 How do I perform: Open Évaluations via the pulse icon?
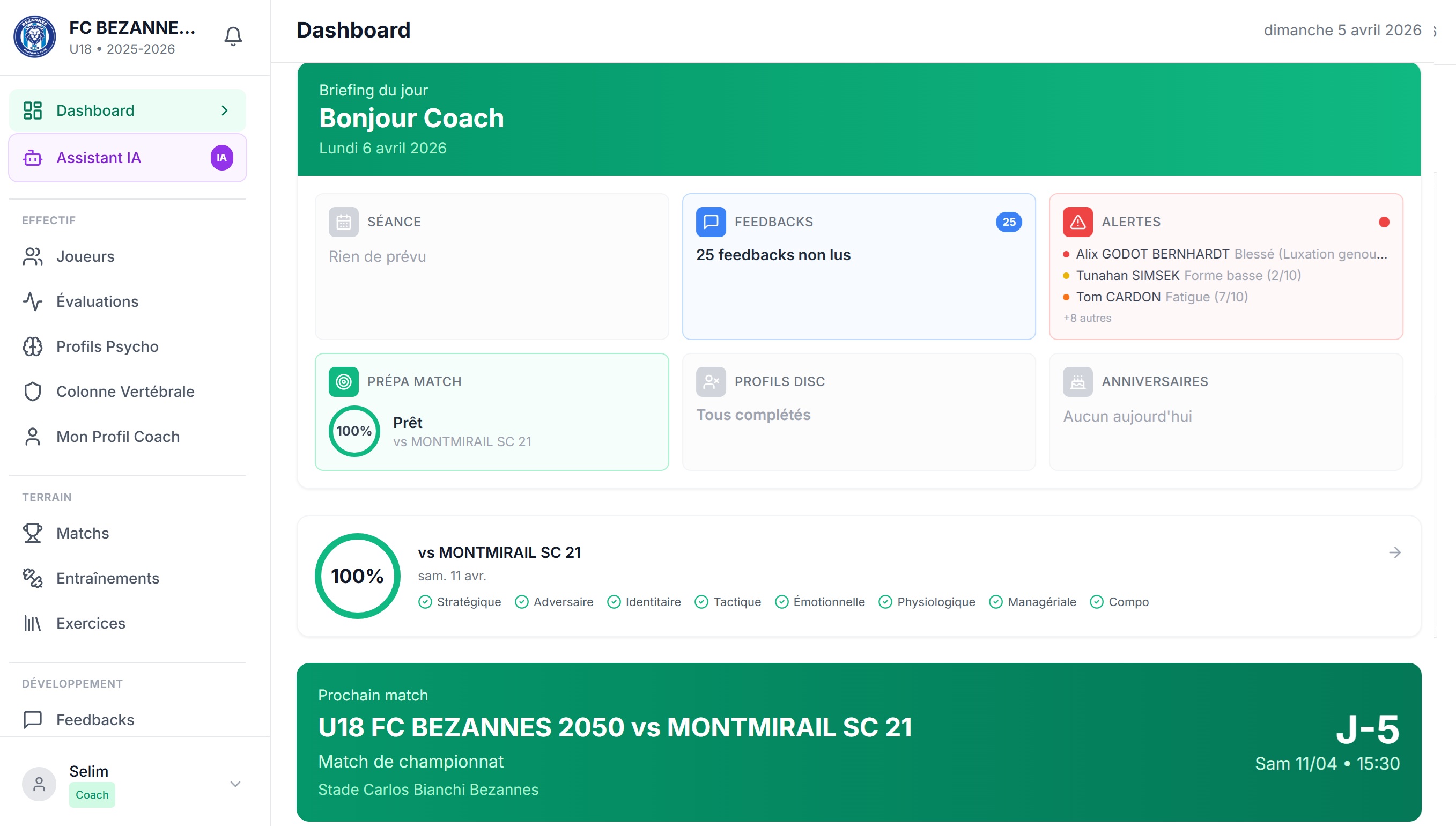32,301
